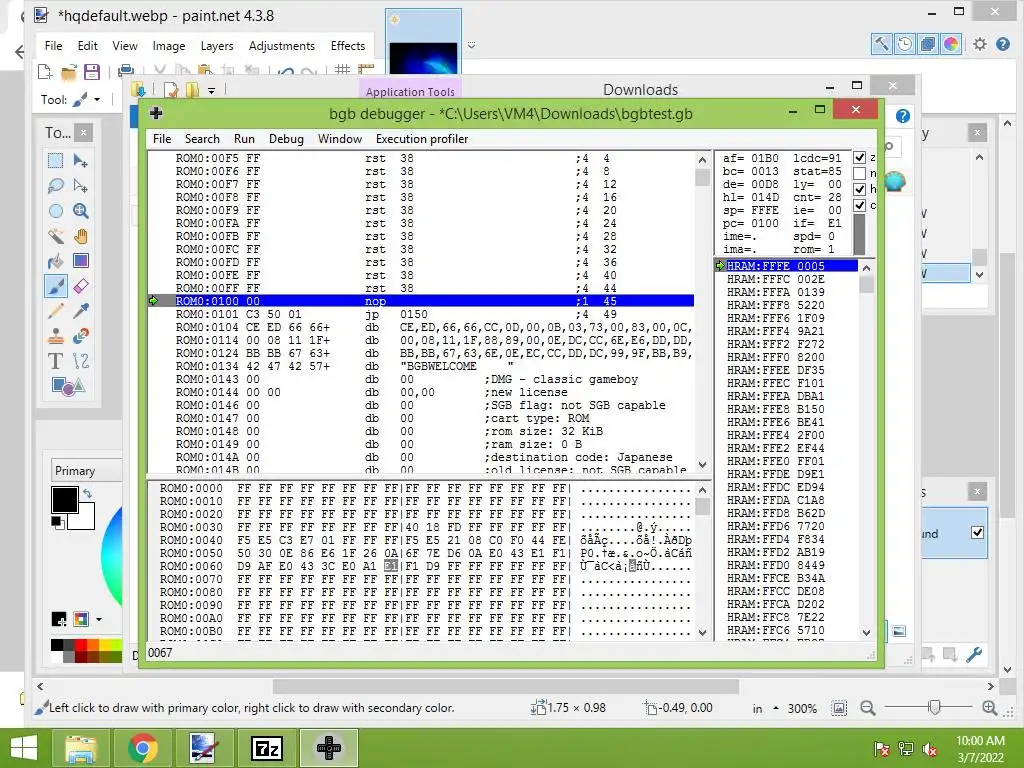Select the Text tool

click(x=56, y=360)
